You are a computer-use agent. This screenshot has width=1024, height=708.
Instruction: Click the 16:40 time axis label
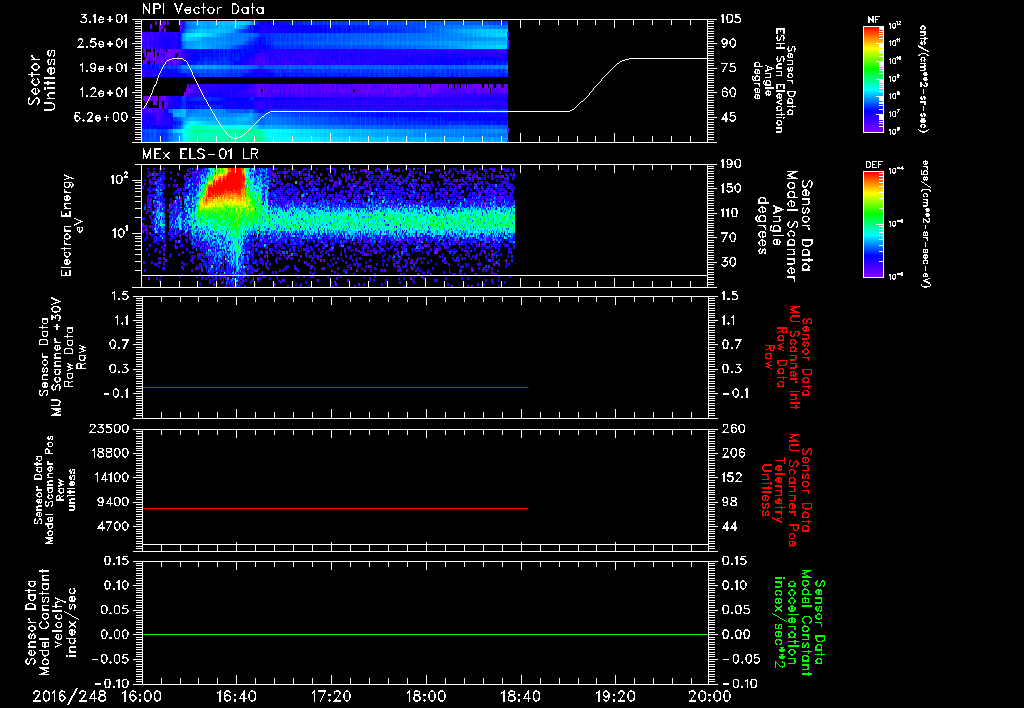click(236, 696)
